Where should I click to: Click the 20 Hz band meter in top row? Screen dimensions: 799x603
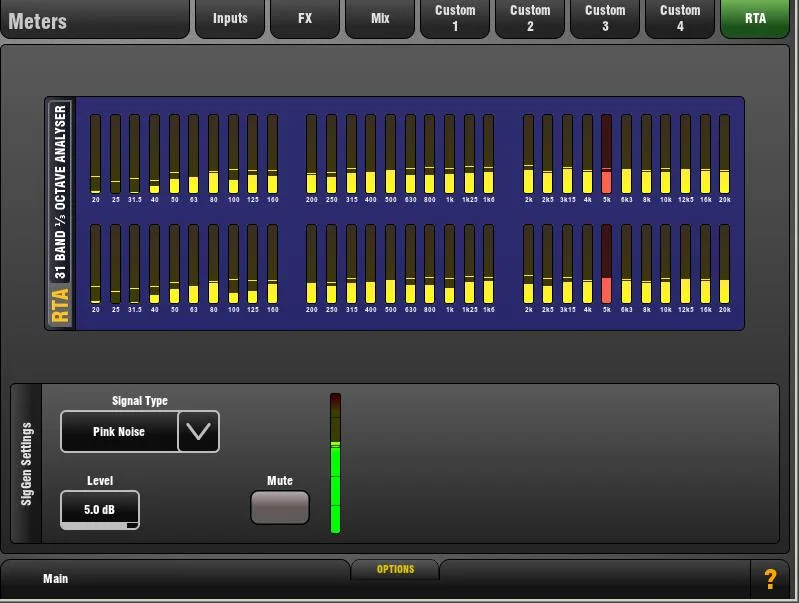[x=95, y=154]
